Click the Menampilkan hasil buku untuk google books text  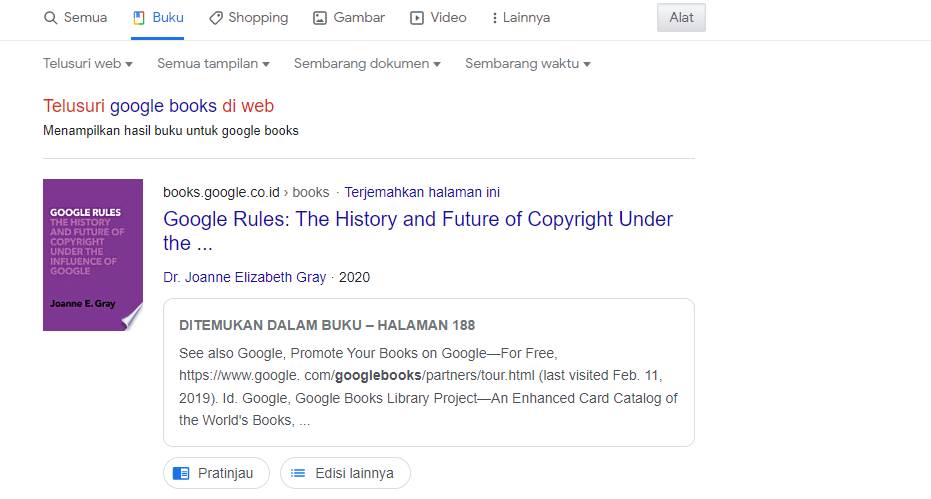(170, 131)
